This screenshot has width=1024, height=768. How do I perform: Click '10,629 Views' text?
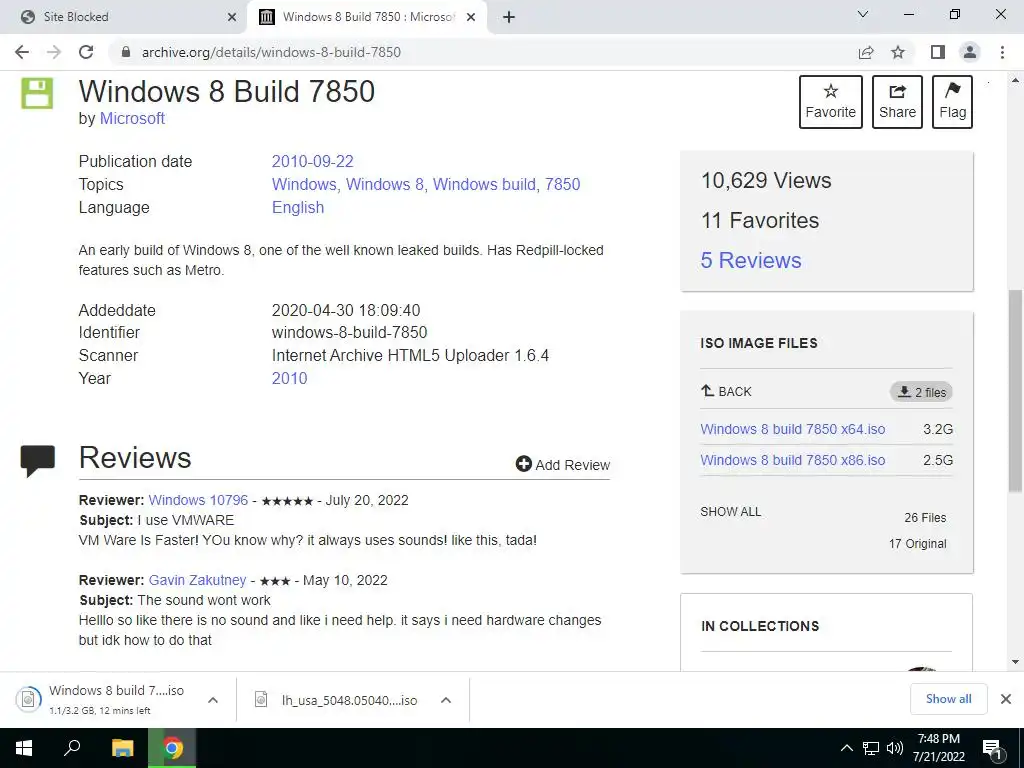coord(766,180)
